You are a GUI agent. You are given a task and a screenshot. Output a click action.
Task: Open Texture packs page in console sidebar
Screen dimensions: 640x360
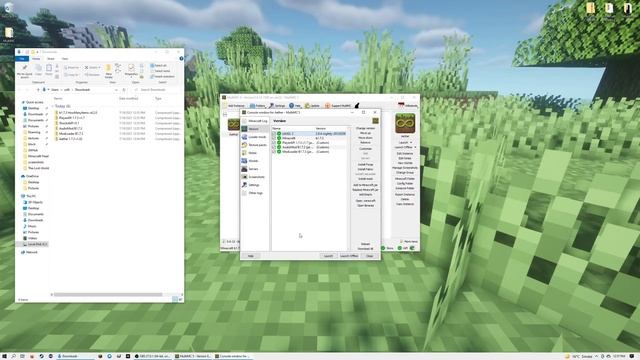[x=254, y=145]
